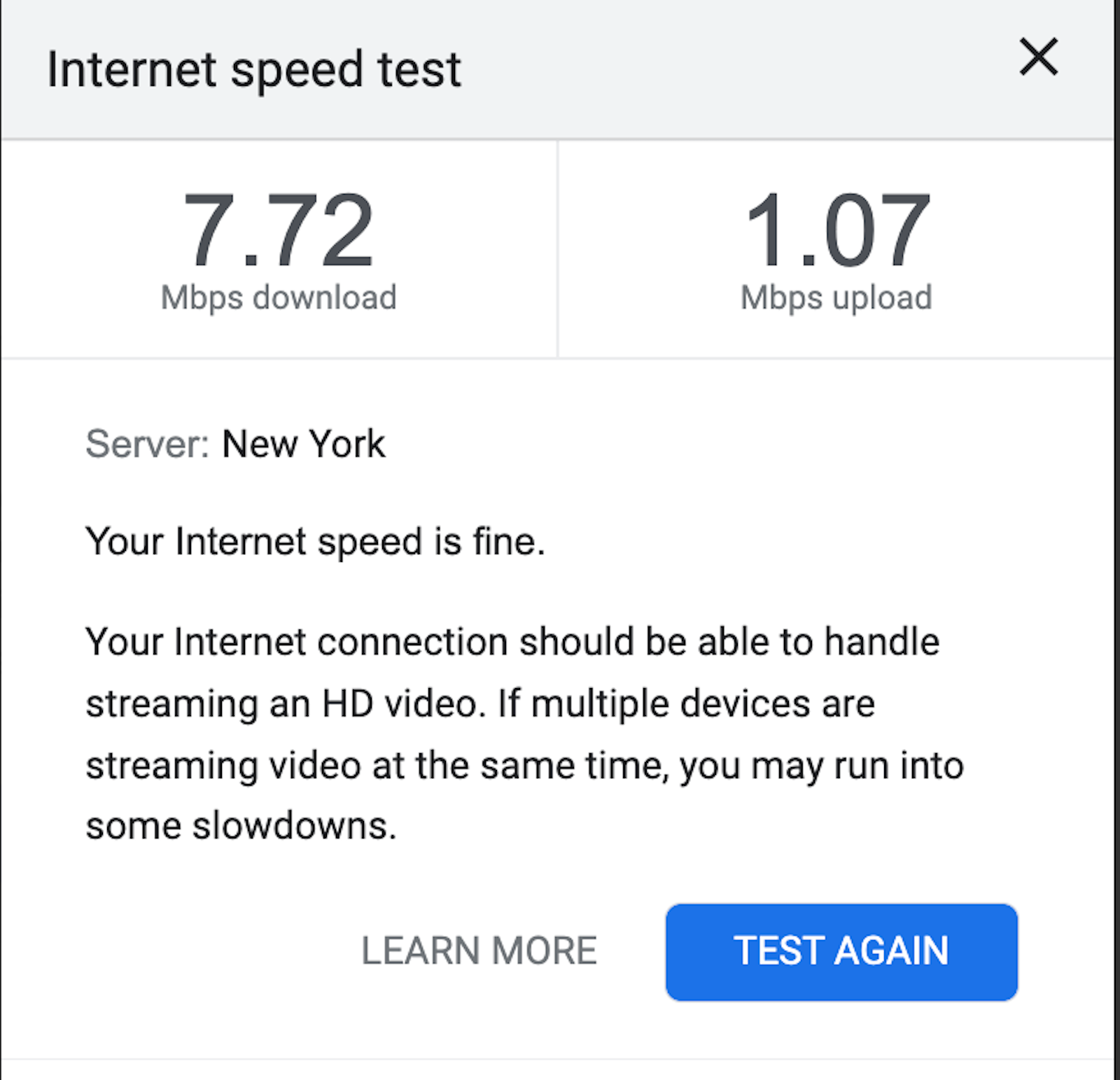1120x1080 pixels.
Task: Click the server name New York
Action: [x=303, y=442]
